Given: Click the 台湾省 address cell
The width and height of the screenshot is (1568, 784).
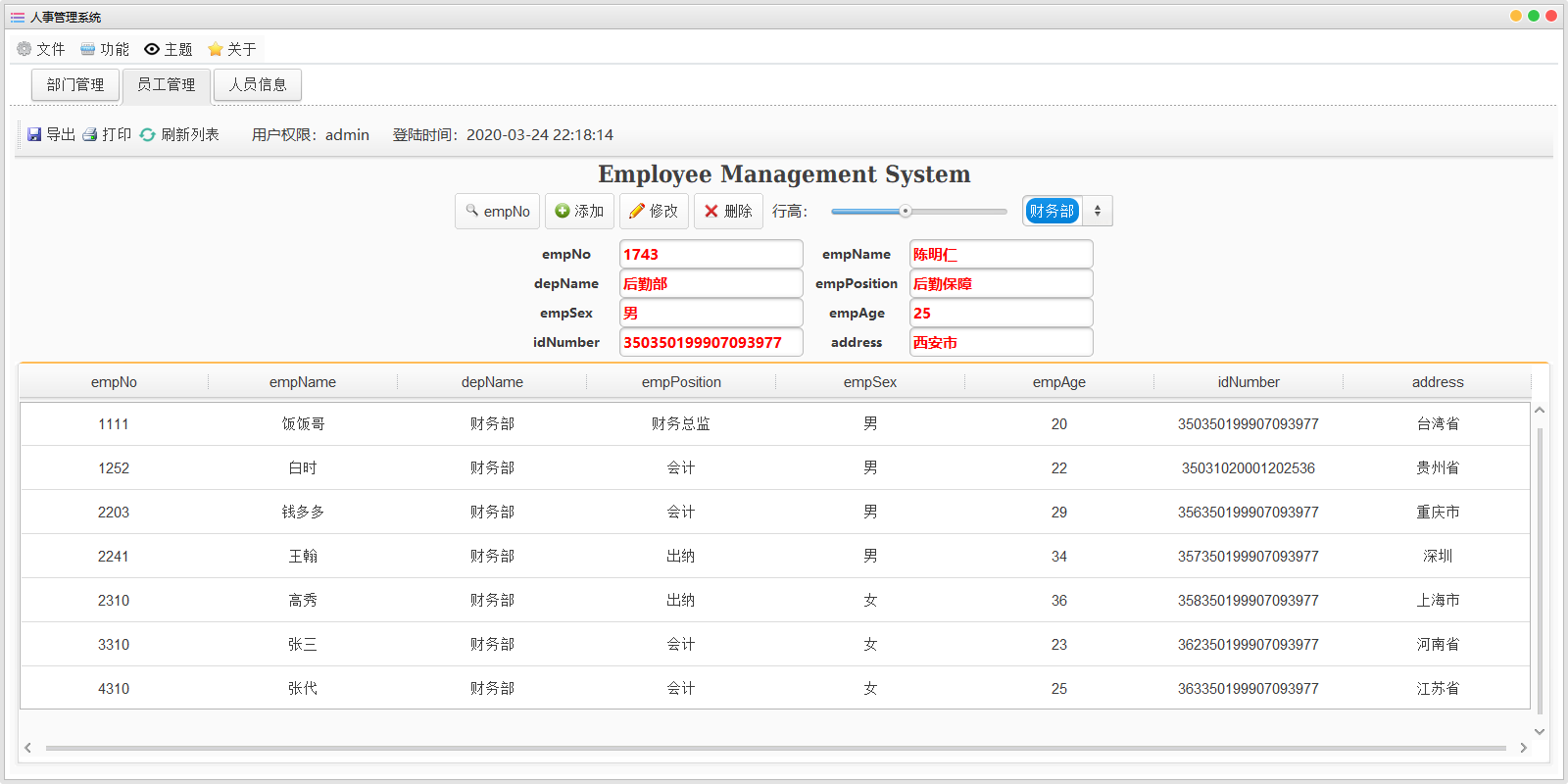Looking at the screenshot, I should [x=1438, y=424].
